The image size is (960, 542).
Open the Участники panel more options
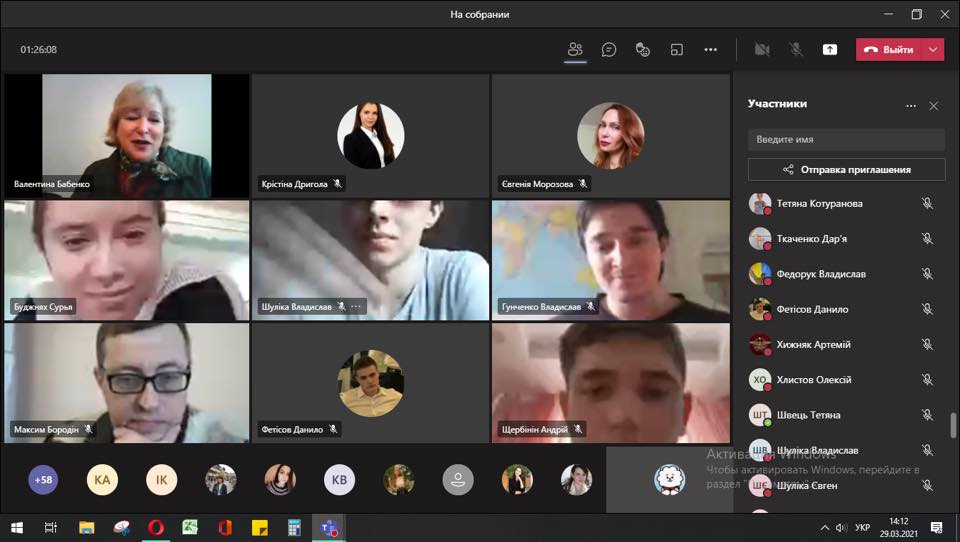pos(911,106)
